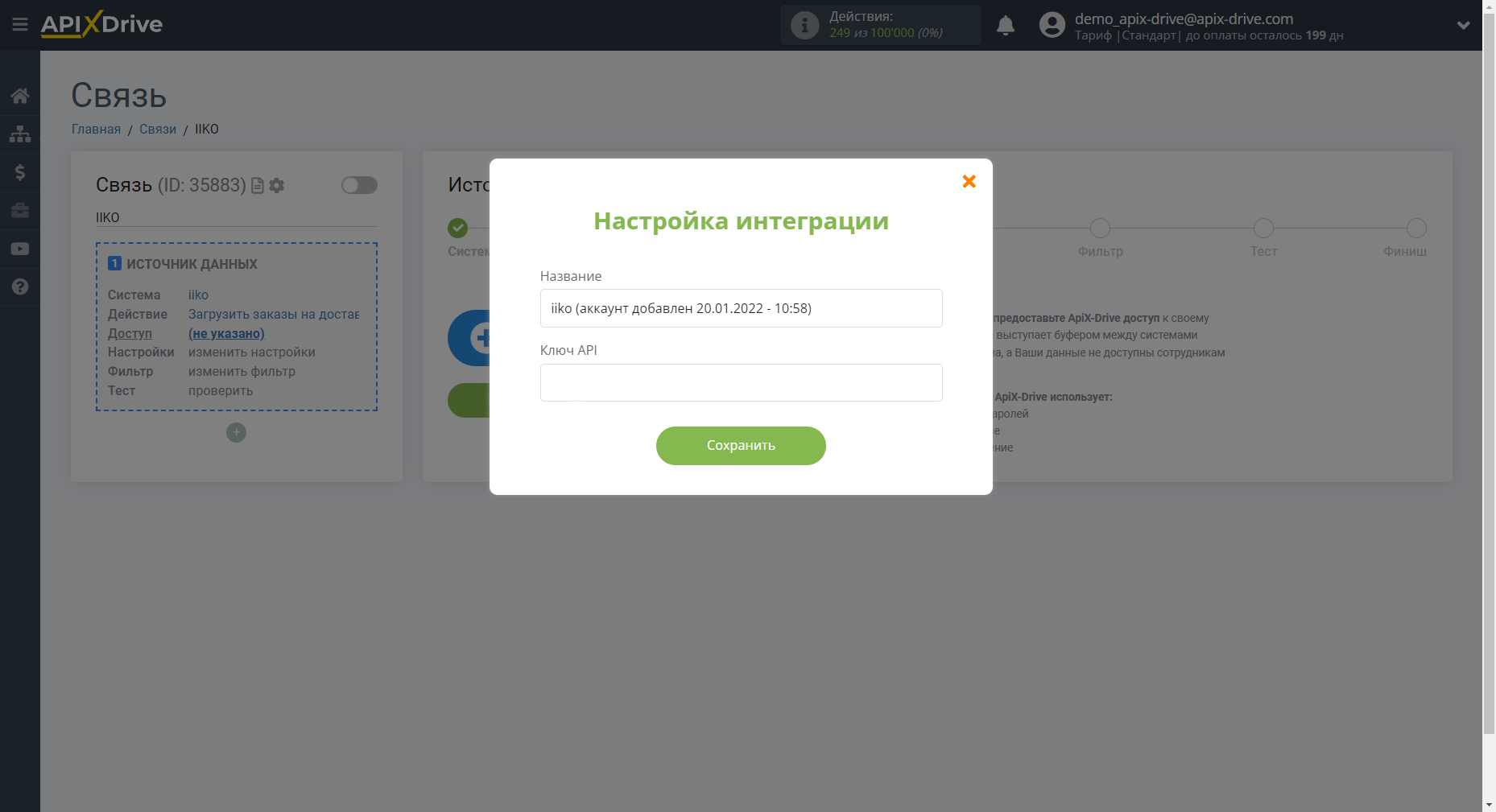1496x812 pixels.
Task: Click the Загрузить заказы action link
Action: (x=274, y=314)
